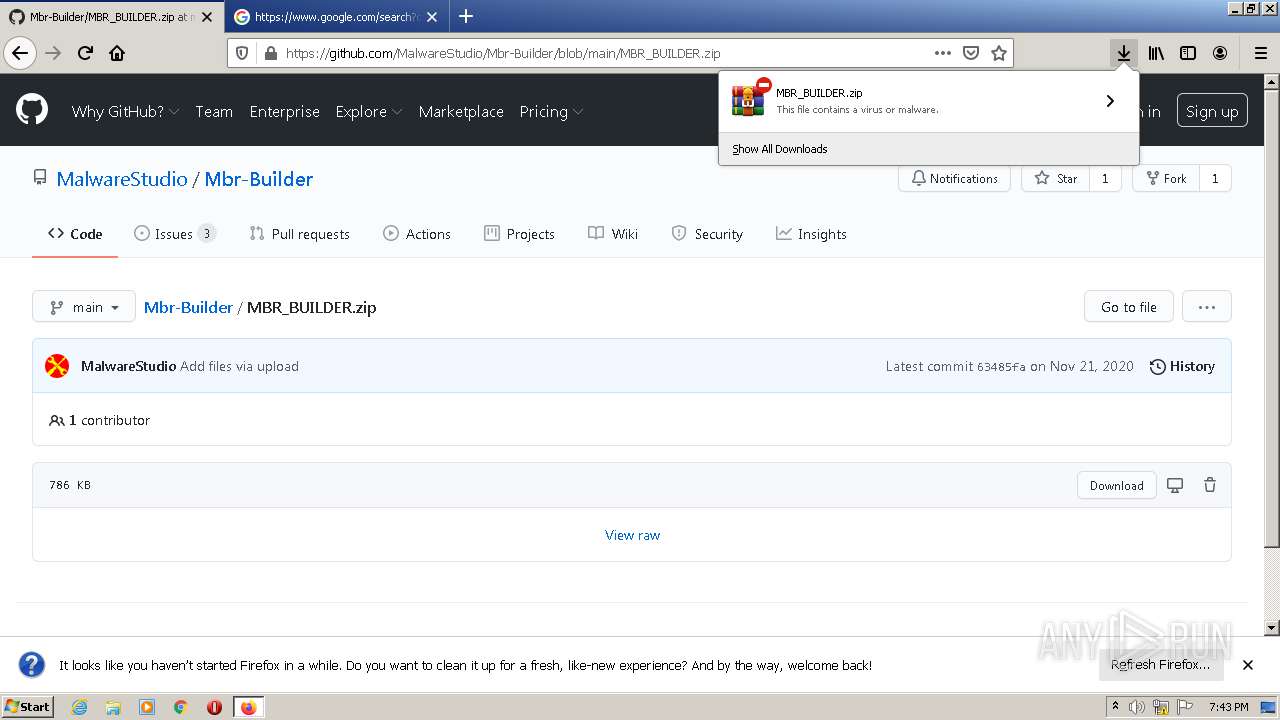Open the tracking protection shield icon
This screenshot has height=720, width=1280.
point(242,53)
